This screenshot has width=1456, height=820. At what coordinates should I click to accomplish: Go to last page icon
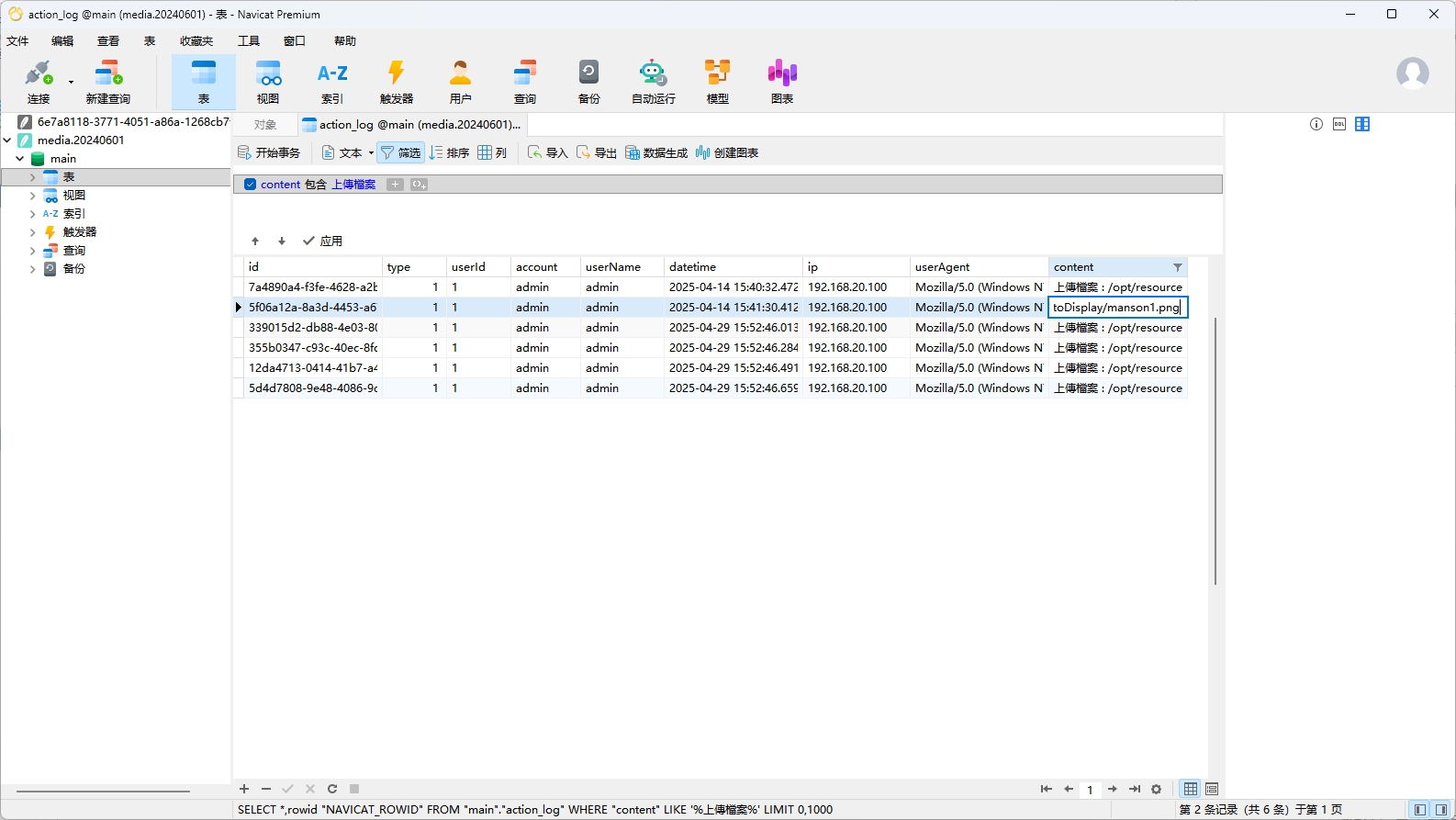1135,789
